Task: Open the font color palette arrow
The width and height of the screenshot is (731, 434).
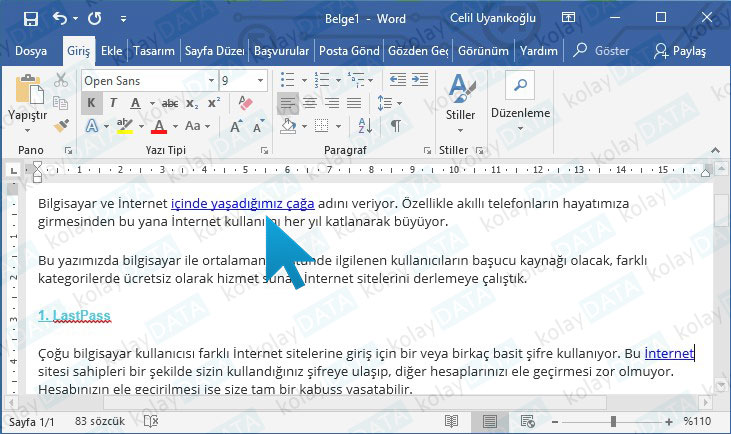Action: [175, 126]
